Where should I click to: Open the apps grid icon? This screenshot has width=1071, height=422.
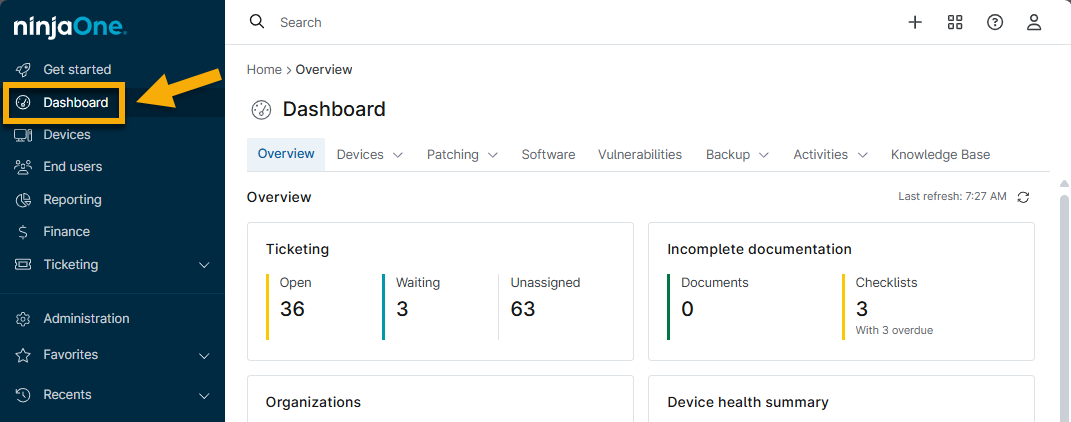[955, 22]
